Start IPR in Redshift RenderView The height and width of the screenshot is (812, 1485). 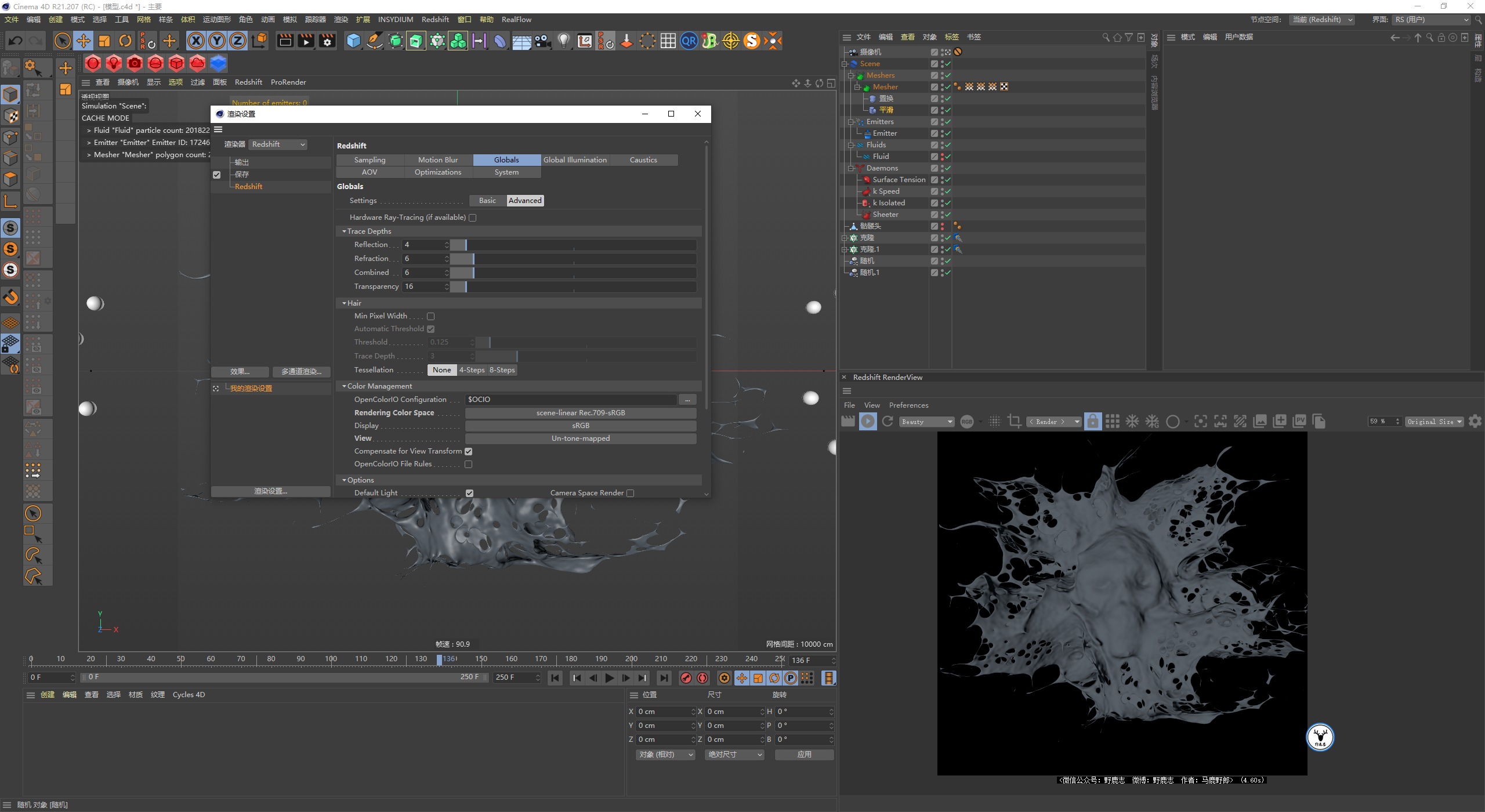point(868,421)
